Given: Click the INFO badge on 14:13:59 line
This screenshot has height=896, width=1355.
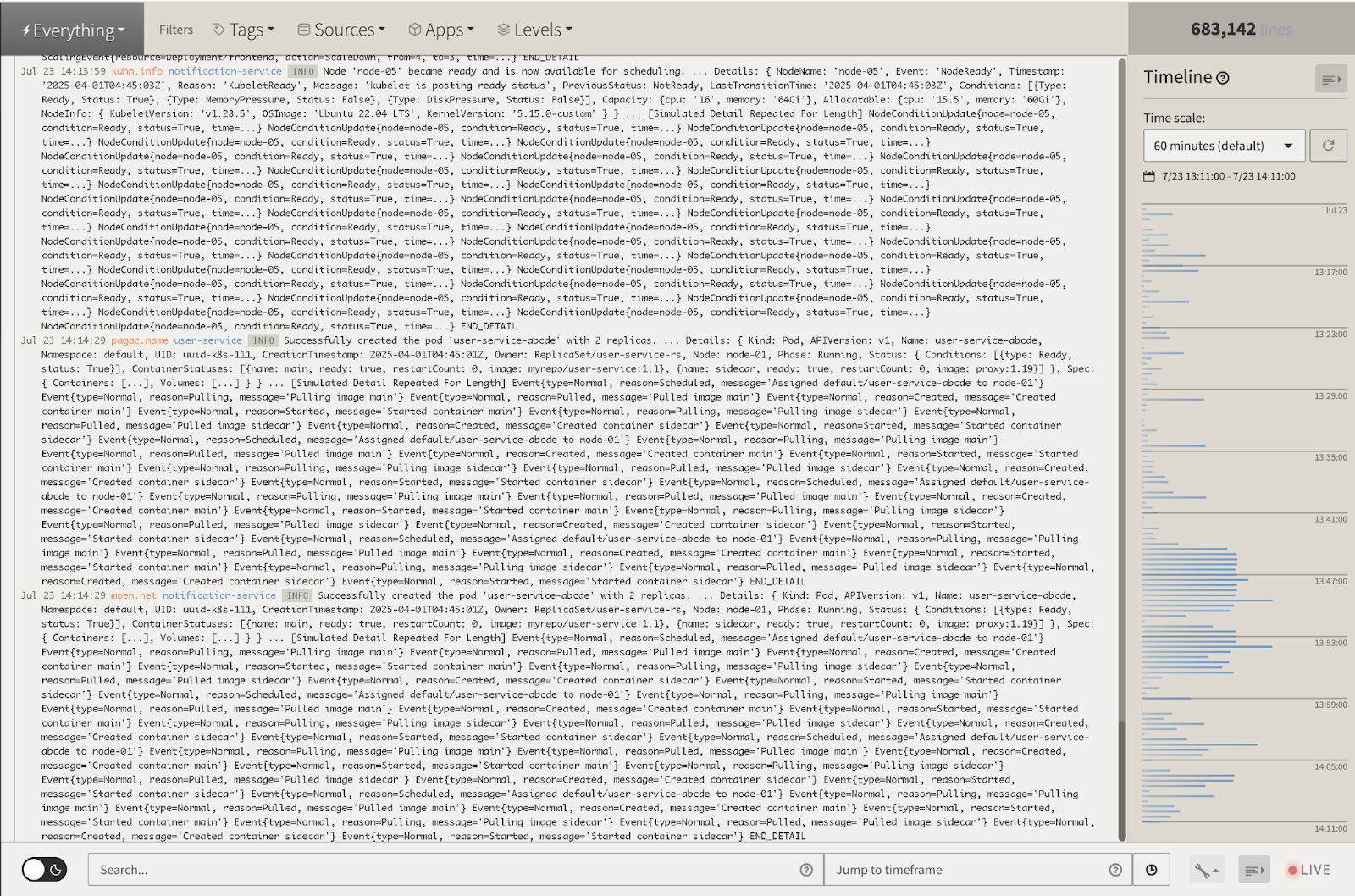Looking at the screenshot, I should 303,71.
